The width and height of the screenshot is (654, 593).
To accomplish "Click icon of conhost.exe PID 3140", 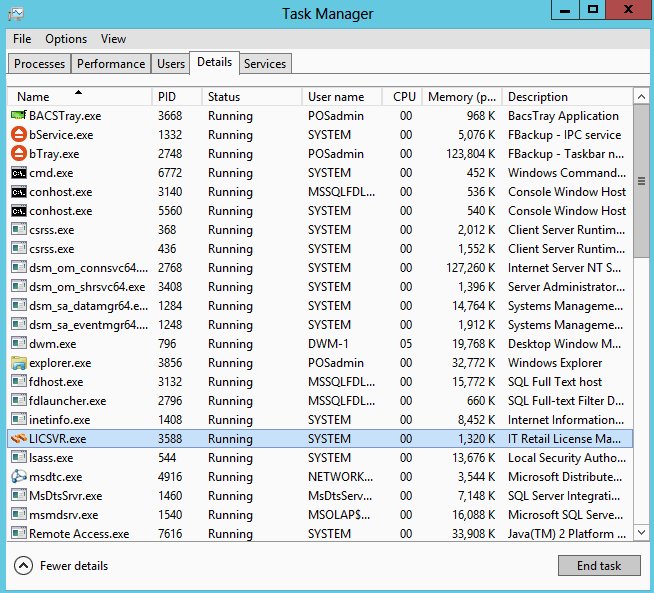I will click(x=19, y=192).
